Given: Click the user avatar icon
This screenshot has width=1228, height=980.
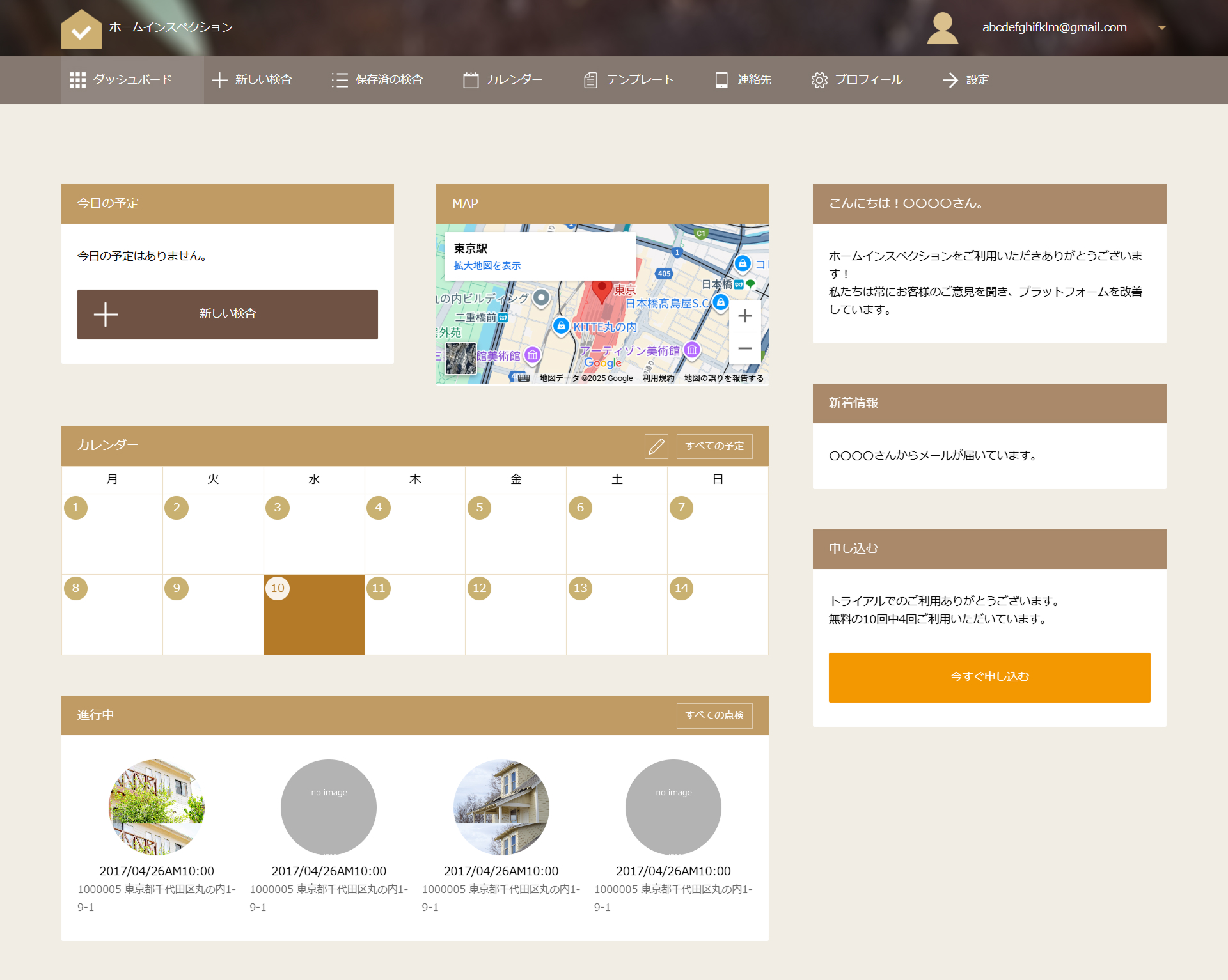Looking at the screenshot, I should 942,28.
